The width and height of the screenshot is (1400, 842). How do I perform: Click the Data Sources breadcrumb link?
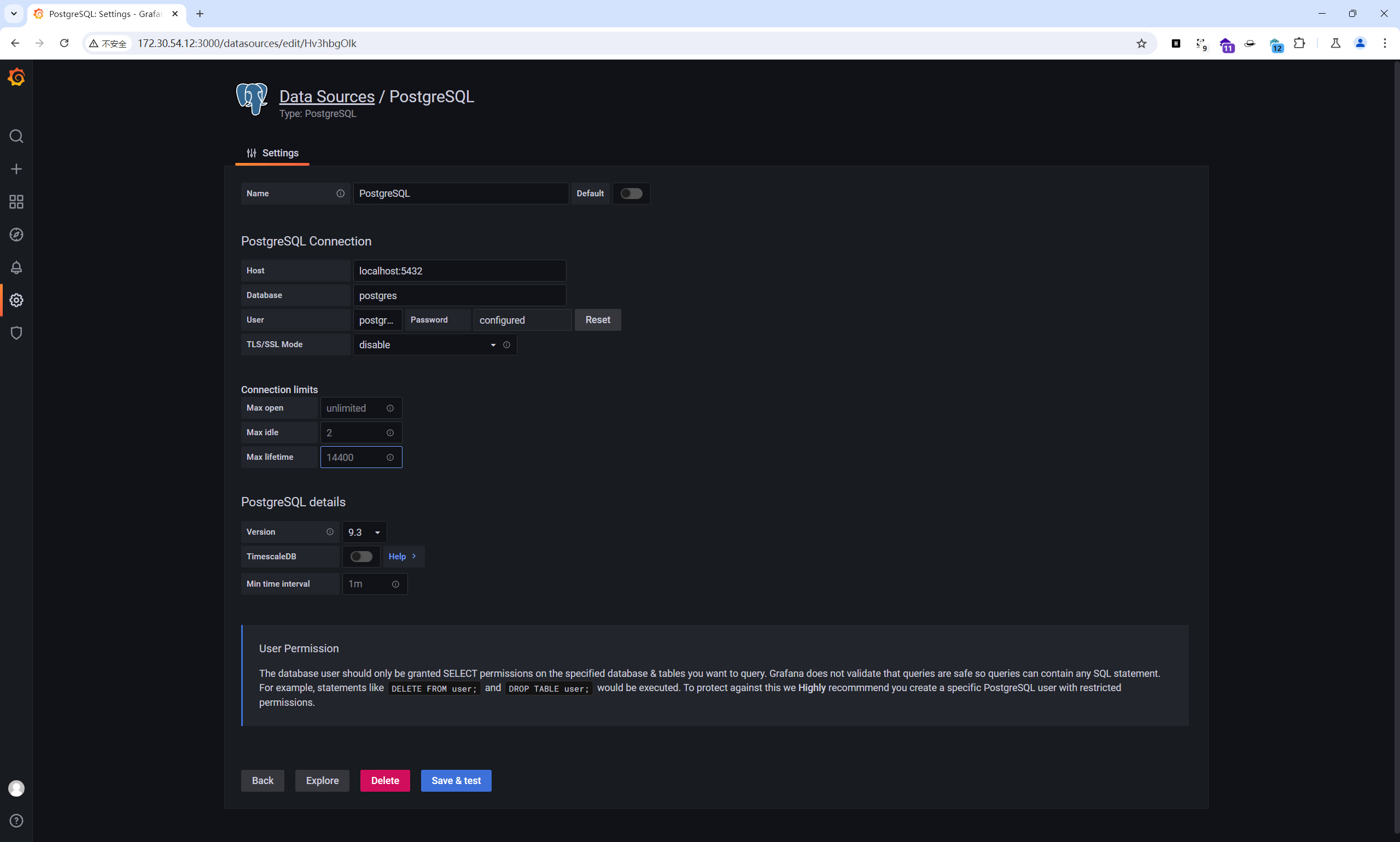[x=327, y=96]
